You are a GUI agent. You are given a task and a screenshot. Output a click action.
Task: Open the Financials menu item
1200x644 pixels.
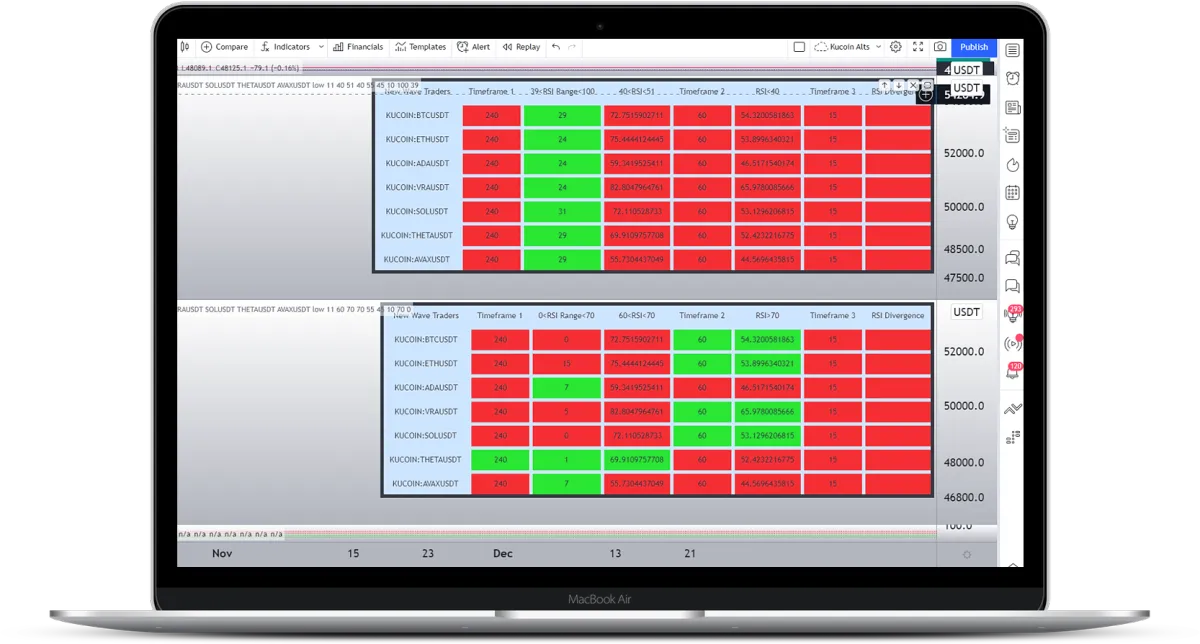(358, 47)
